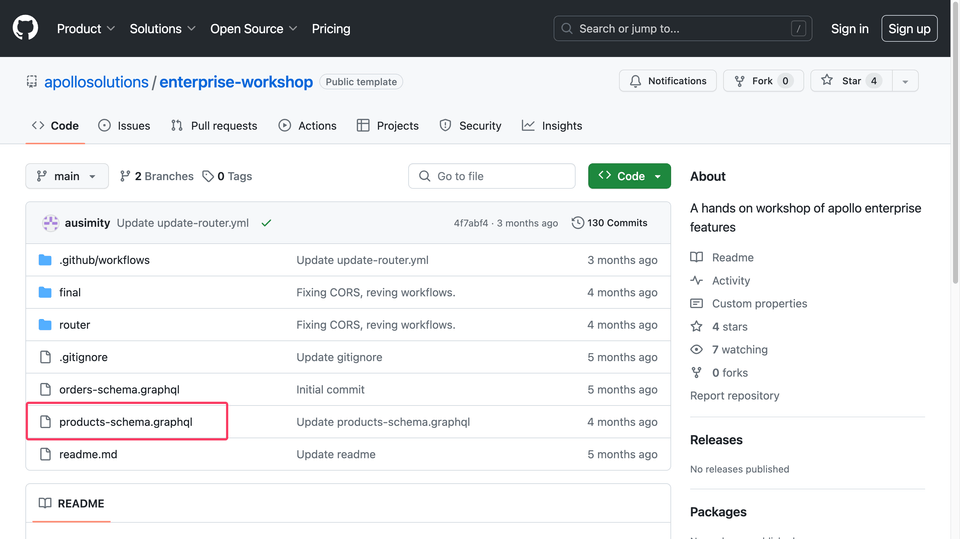Switch to the Actions tab
960x539 pixels.
307,126
